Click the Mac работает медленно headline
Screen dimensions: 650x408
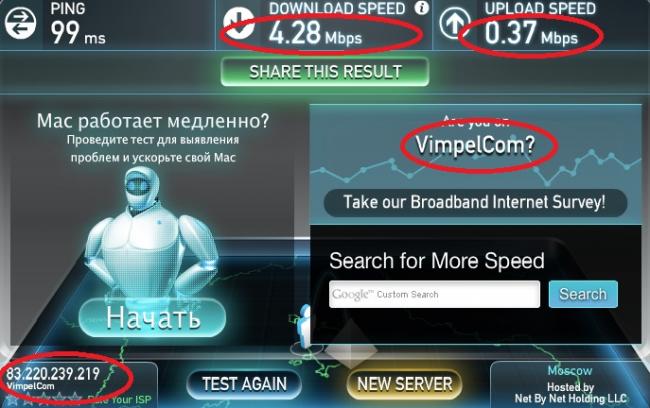pyautogui.click(x=153, y=121)
